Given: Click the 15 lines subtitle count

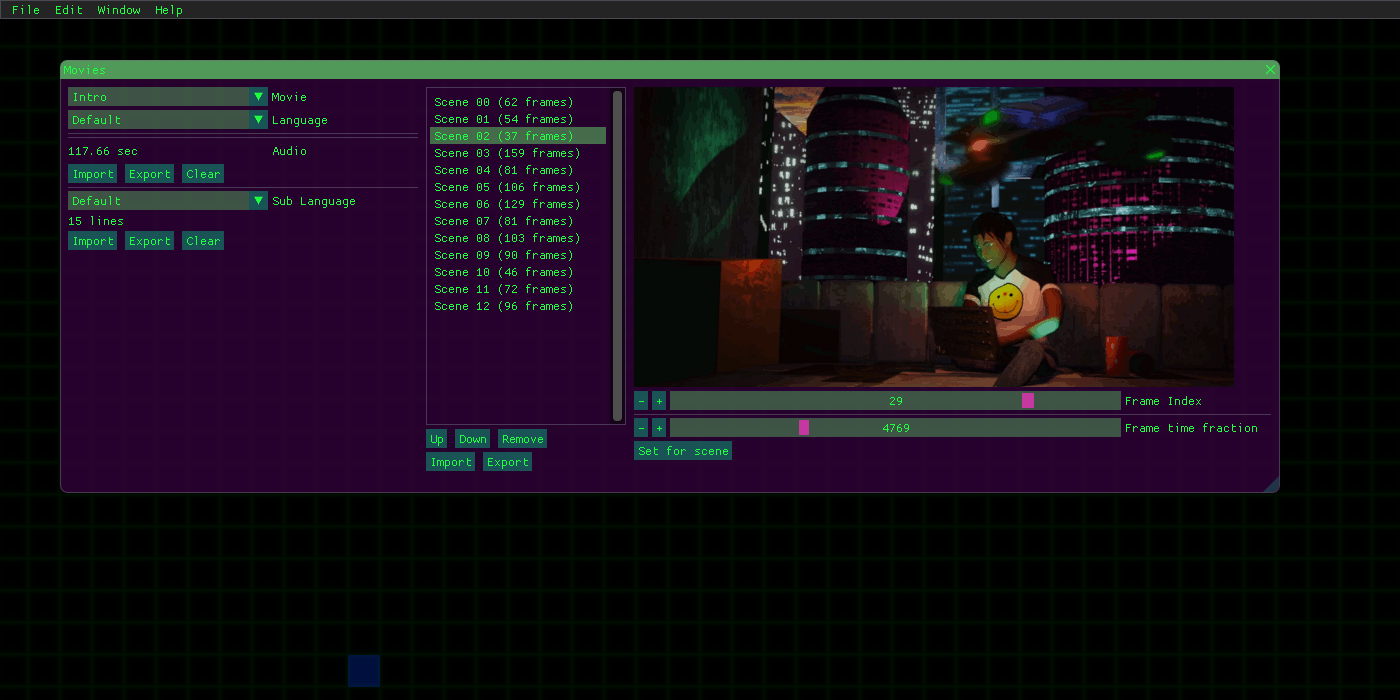Looking at the screenshot, I should pos(96,221).
